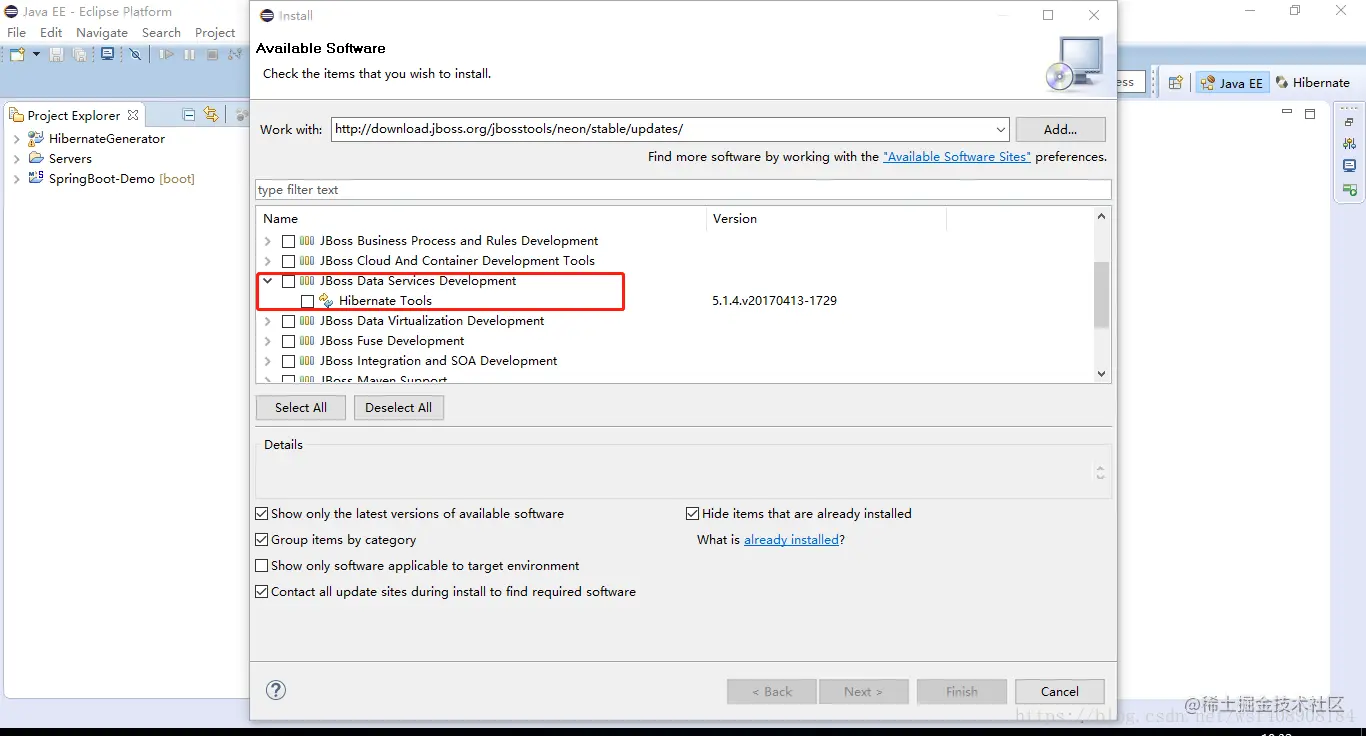Open the monitor view icon in the right trim
Image resolution: width=1366 pixels, height=736 pixels.
(1349, 166)
